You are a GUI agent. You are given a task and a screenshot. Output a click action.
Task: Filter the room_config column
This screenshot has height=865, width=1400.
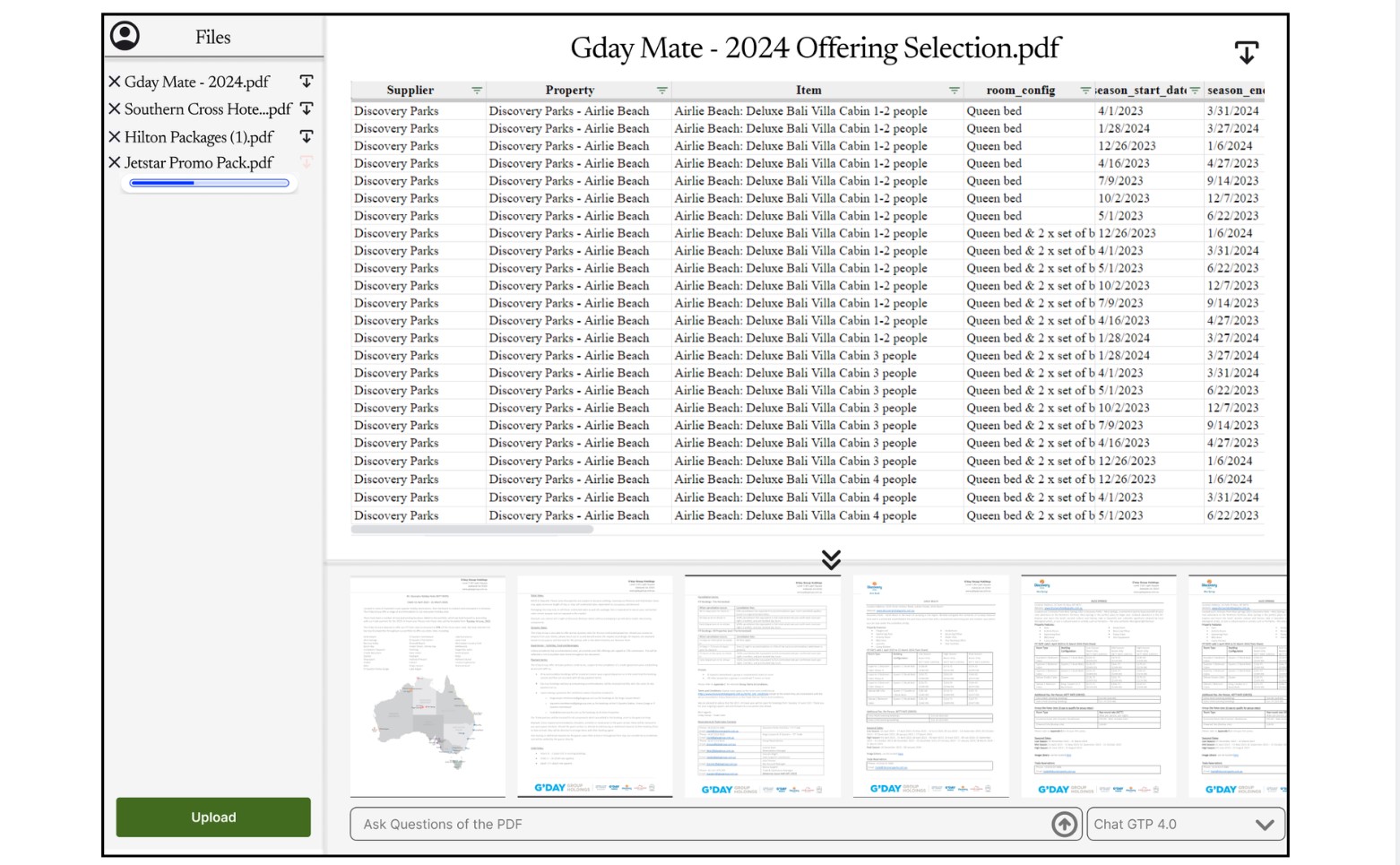click(1085, 91)
